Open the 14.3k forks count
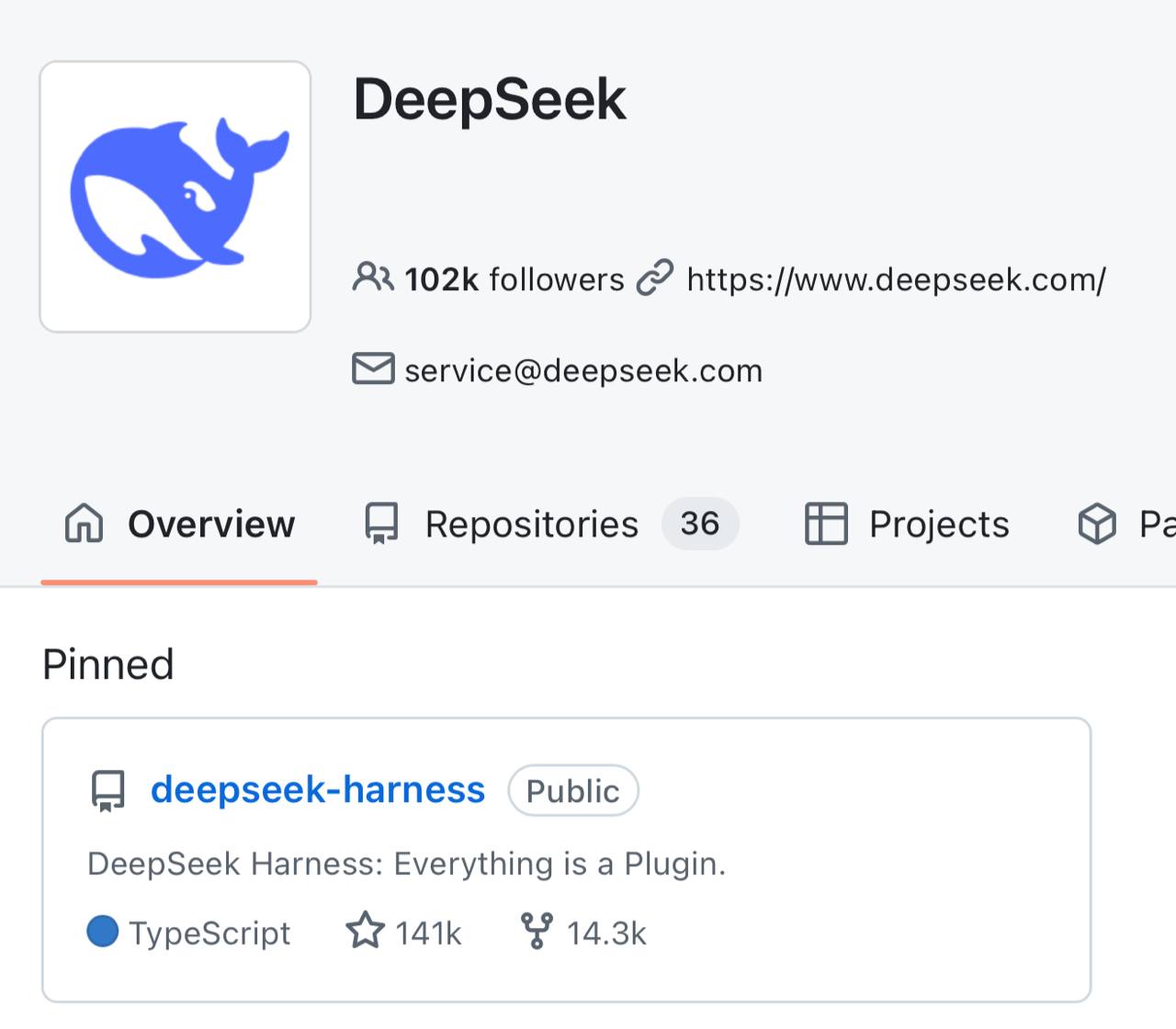The height and width of the screenshot is (1029, 1176). (606, 933)
